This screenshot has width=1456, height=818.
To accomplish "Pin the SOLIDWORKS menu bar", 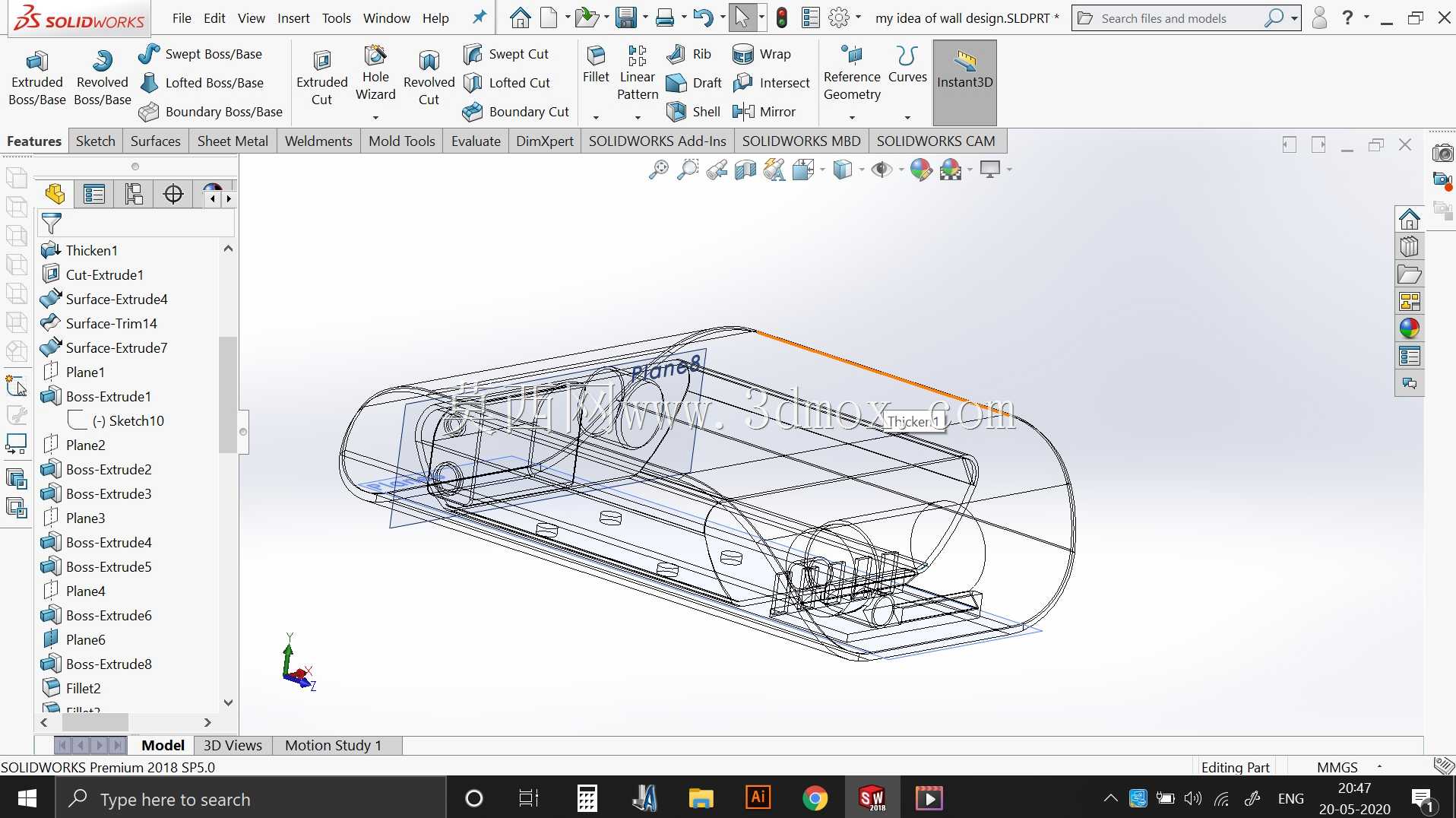I will [479, 17].
